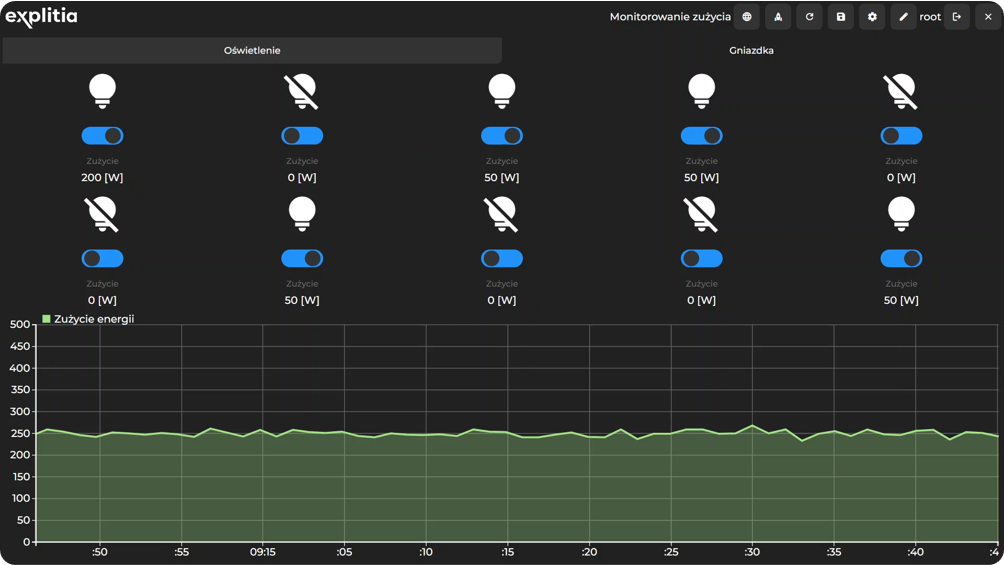Turn off the switch, bottom row fifth column

pos(902,258)
